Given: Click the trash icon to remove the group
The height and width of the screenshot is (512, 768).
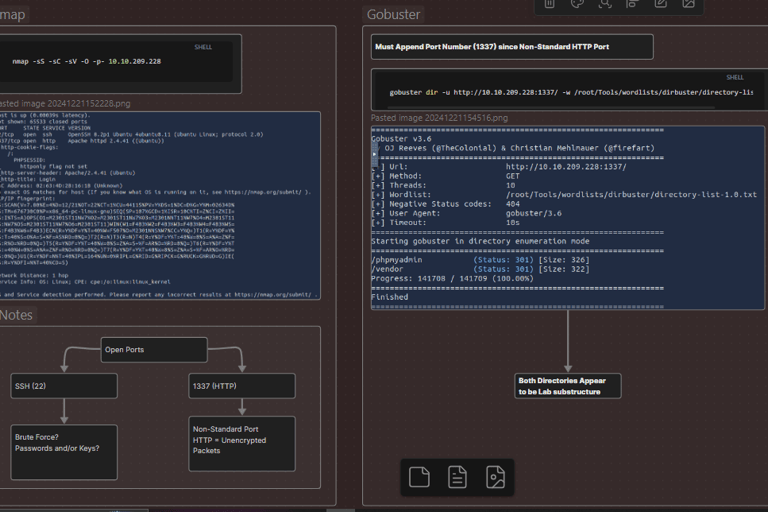Looking at the screenshot, I should (549, 4).
